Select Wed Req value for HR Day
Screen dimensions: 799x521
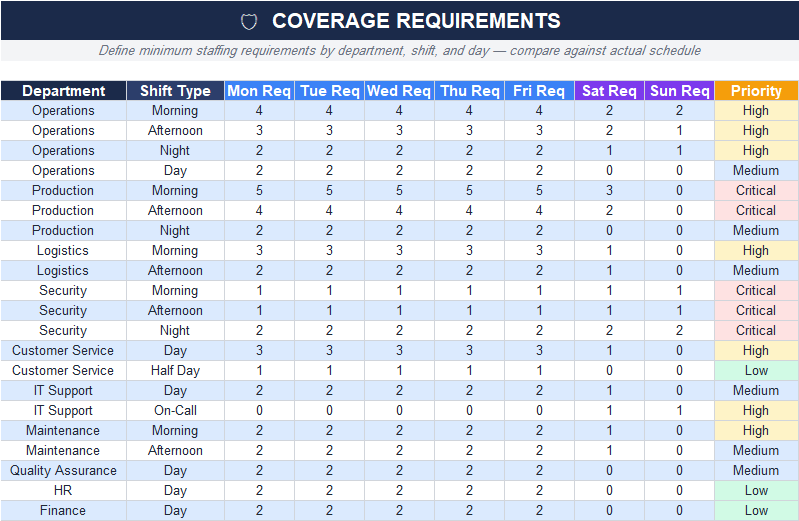click(x=399, y=490)
